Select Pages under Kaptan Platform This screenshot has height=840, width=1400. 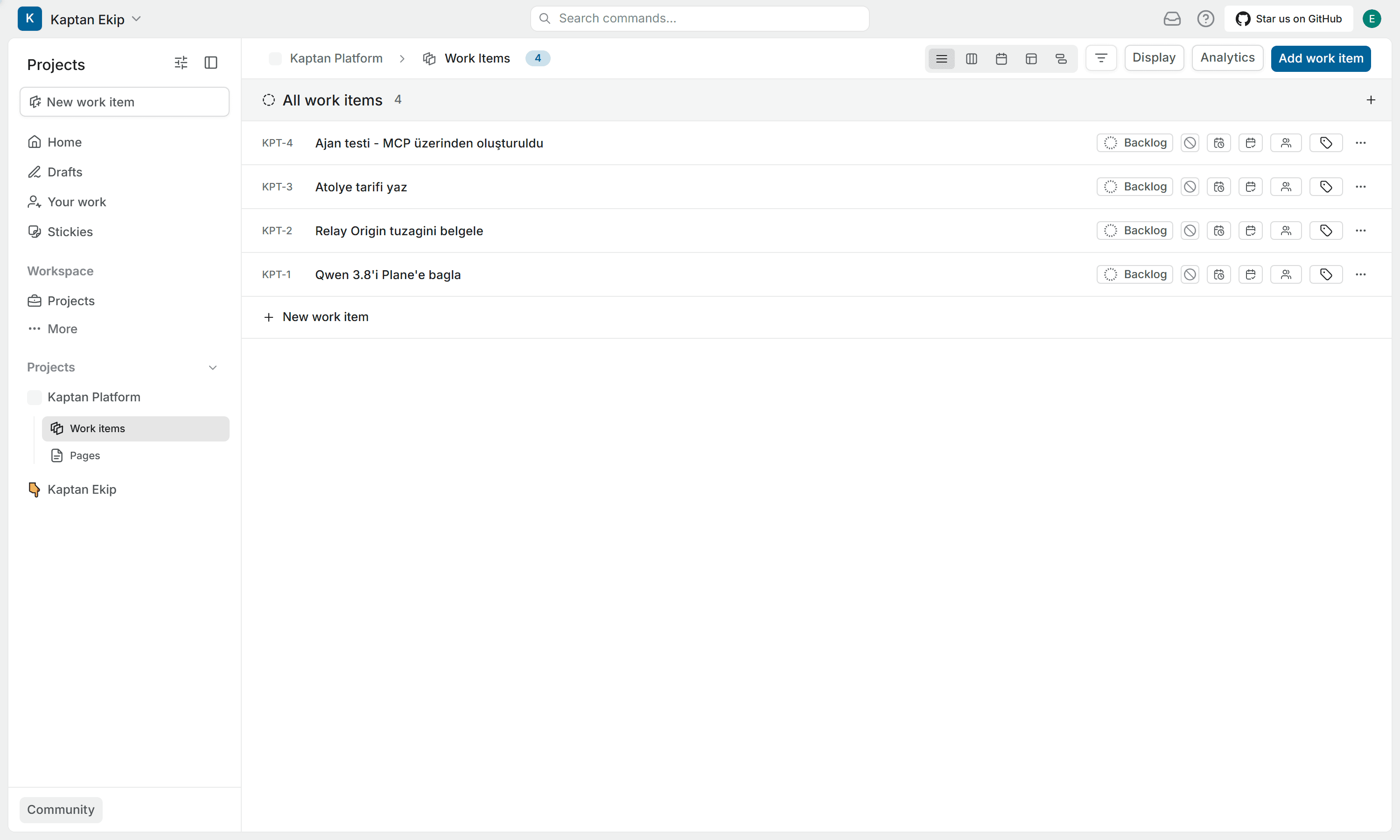pyautogui.click(x=135, y=455)
